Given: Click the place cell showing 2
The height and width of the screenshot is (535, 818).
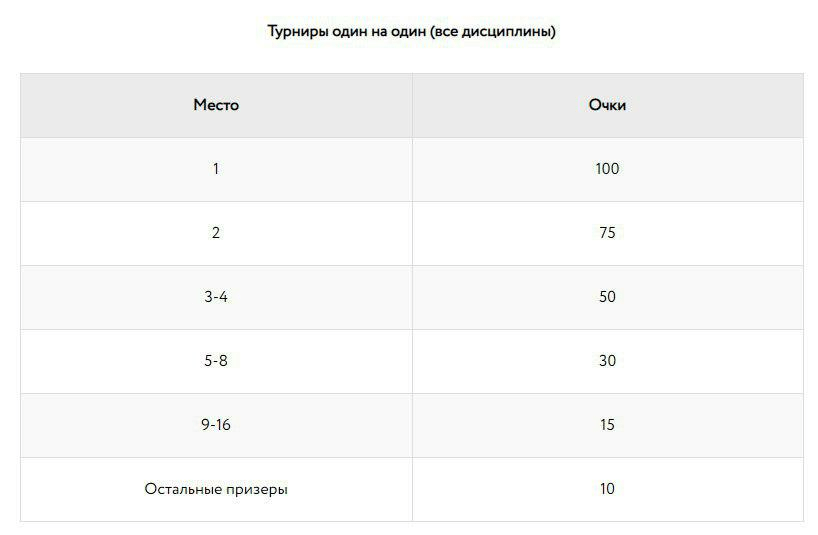Looking at the screenshot, I should [x=216, y=233].
